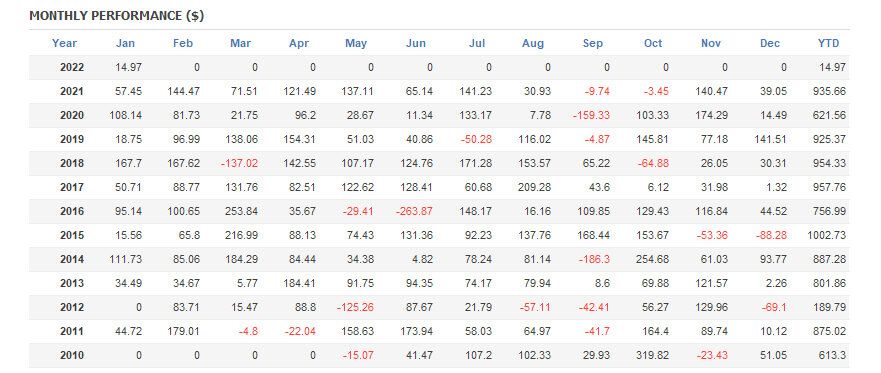The width and height of the screenshot is (881, 373).
Task: Click the 2015 year row label
Action: click(x=72, y=235)
